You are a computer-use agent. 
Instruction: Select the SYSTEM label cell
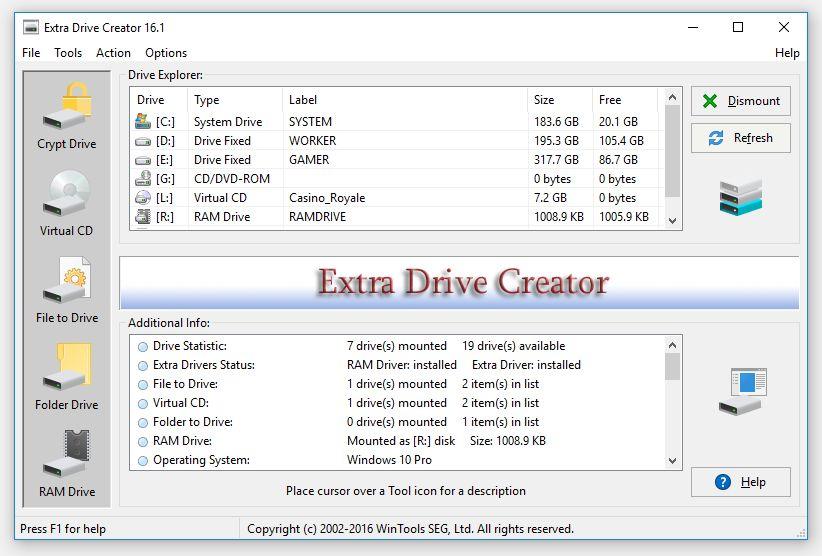[310, 122]
